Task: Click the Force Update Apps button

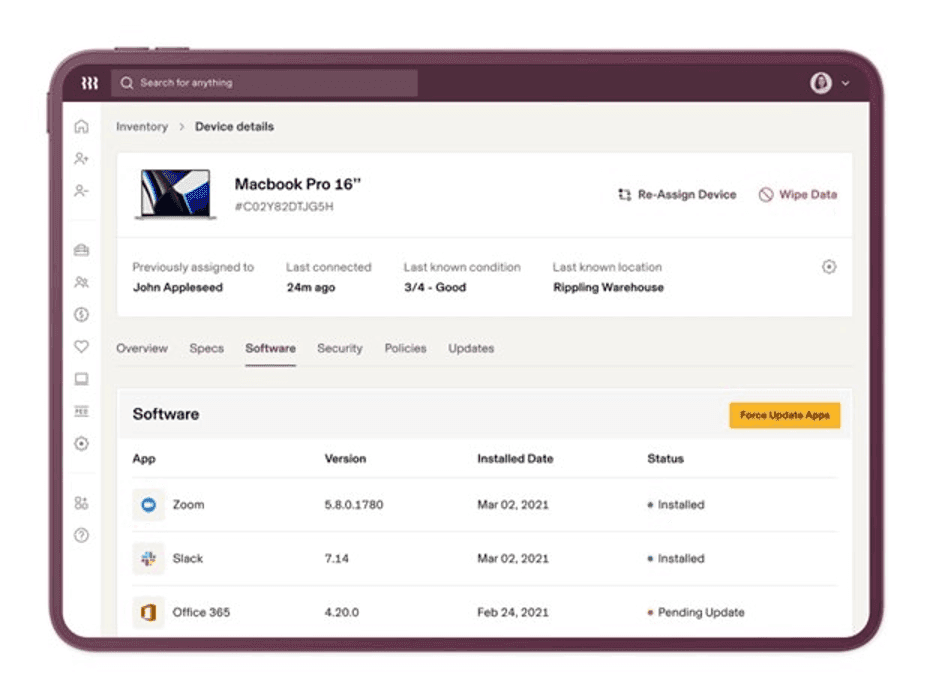Action: click(x=786, y=414)
